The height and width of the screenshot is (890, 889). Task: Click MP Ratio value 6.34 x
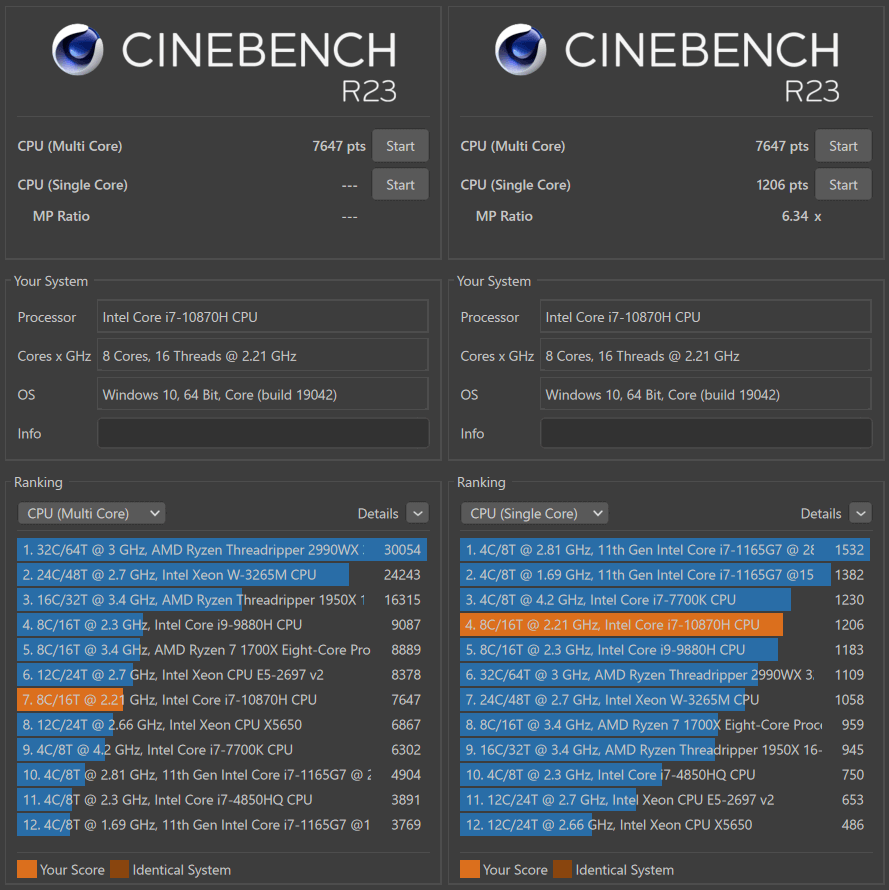[801, 216]
